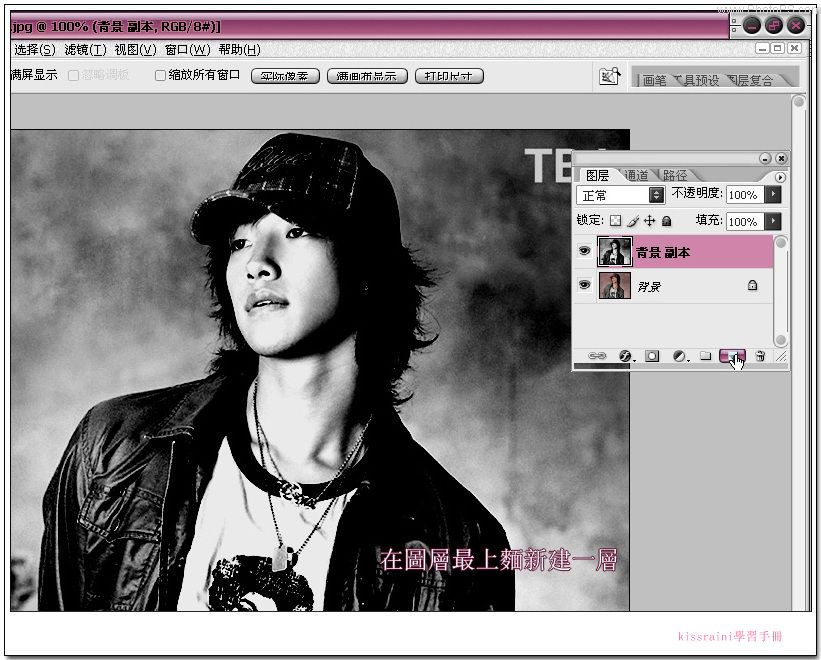Select 背景 副本 layer thumbnail
The height and width of the screenshot is (660, 821).
pos(614,252)
